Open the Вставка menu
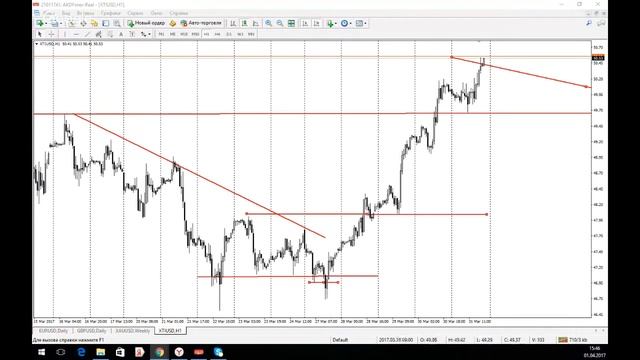This screenshot has width=640, height=360. tap(85, 13)
